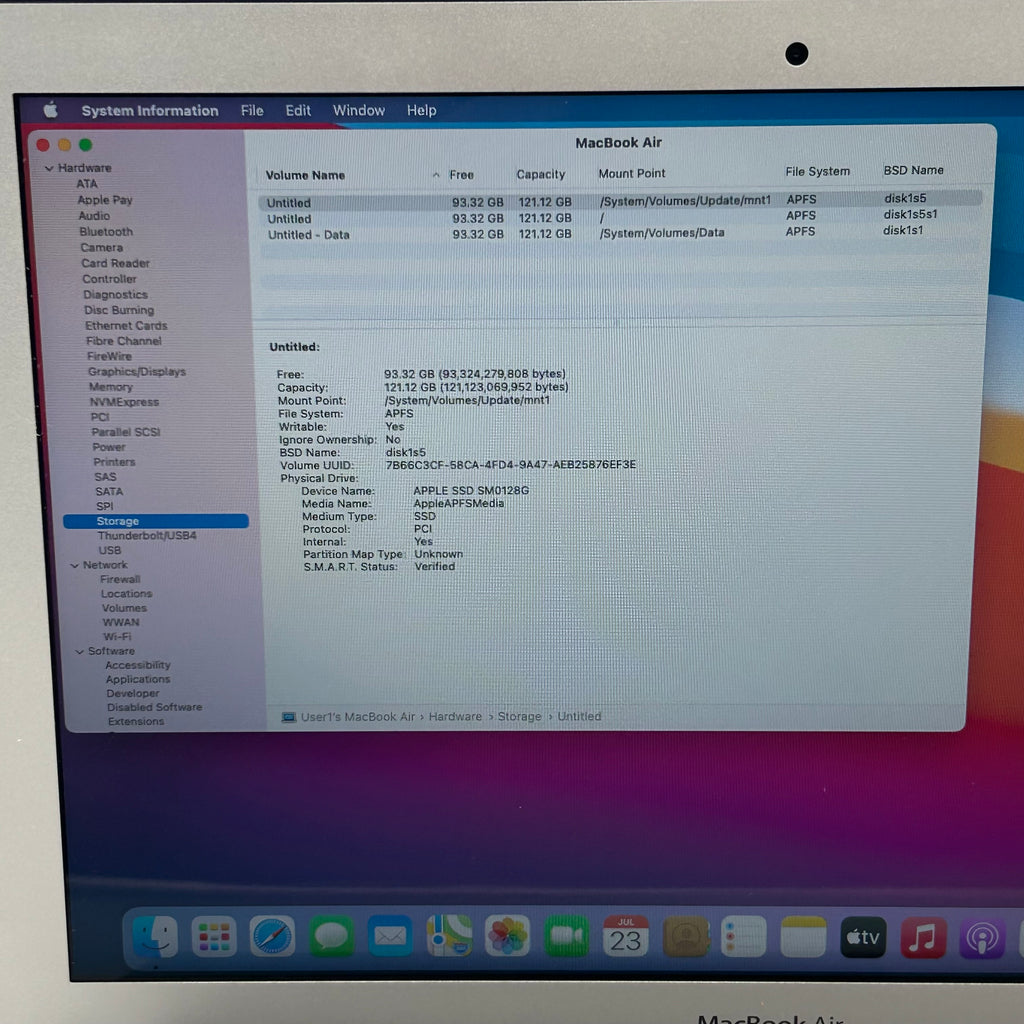Viewport: 1024px width, 1024px height.
Task: Open the File menu
Action: (252, 110)
